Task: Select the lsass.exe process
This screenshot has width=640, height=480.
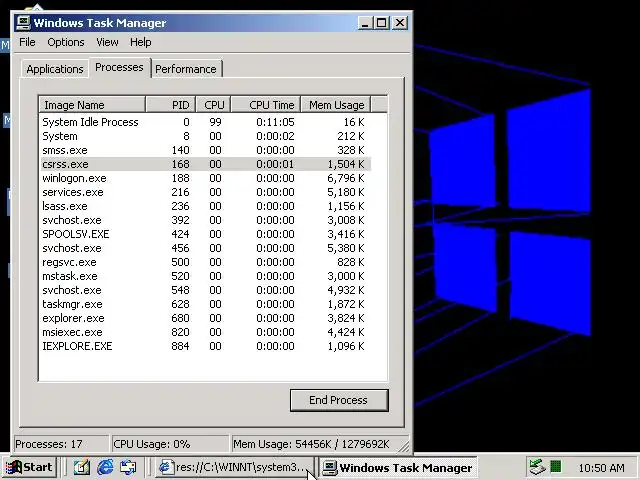Action: point(205,206)
